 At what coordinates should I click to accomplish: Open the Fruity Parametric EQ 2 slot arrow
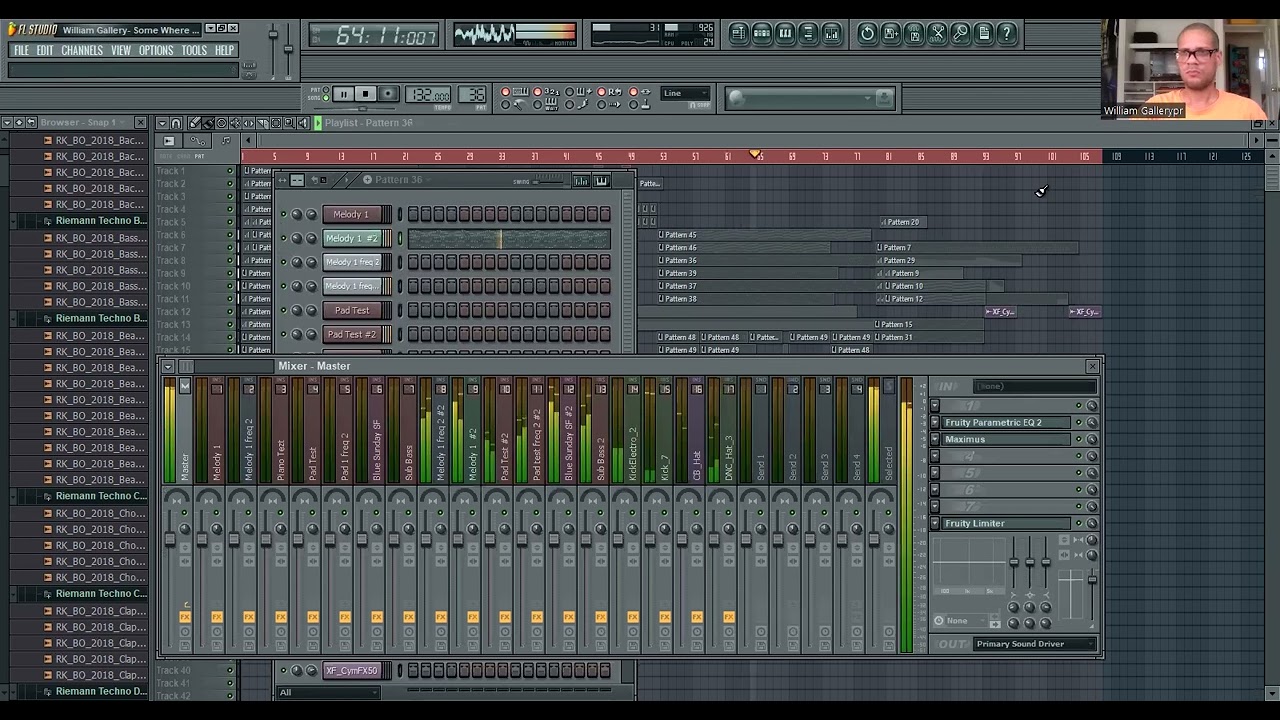click(x=935, y=423)
